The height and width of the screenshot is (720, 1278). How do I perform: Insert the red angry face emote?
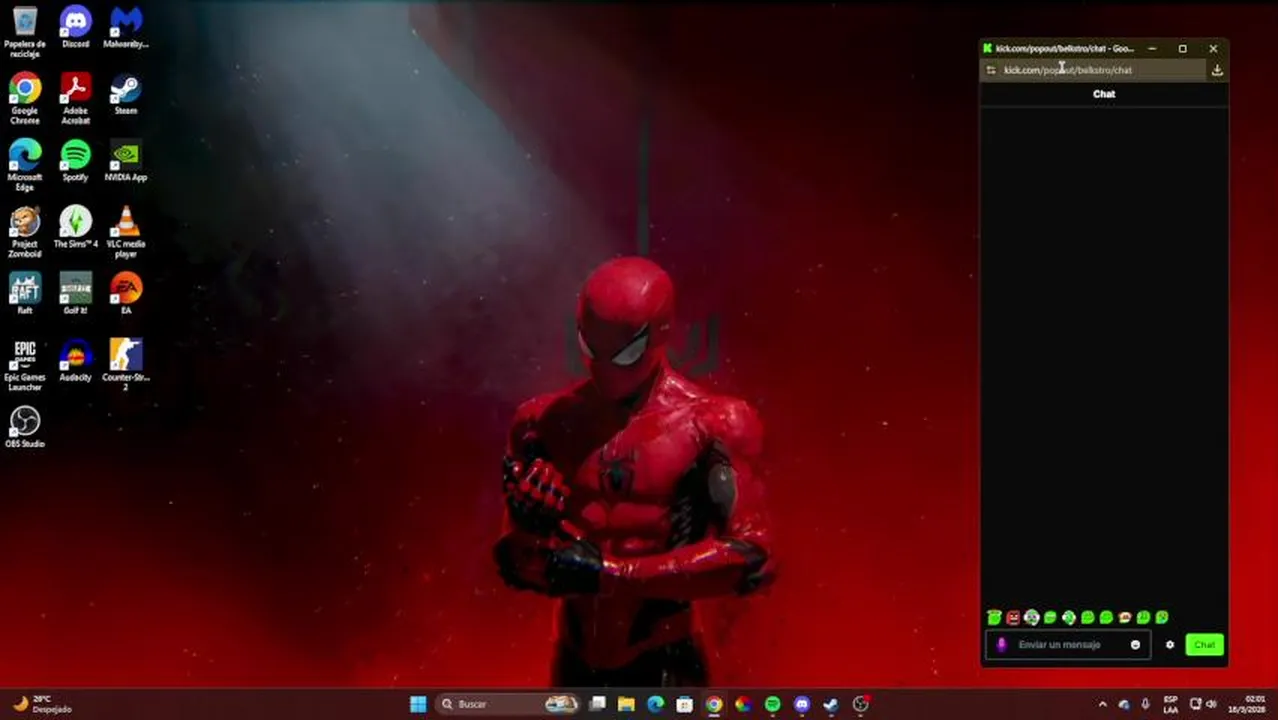(1013, 618)
